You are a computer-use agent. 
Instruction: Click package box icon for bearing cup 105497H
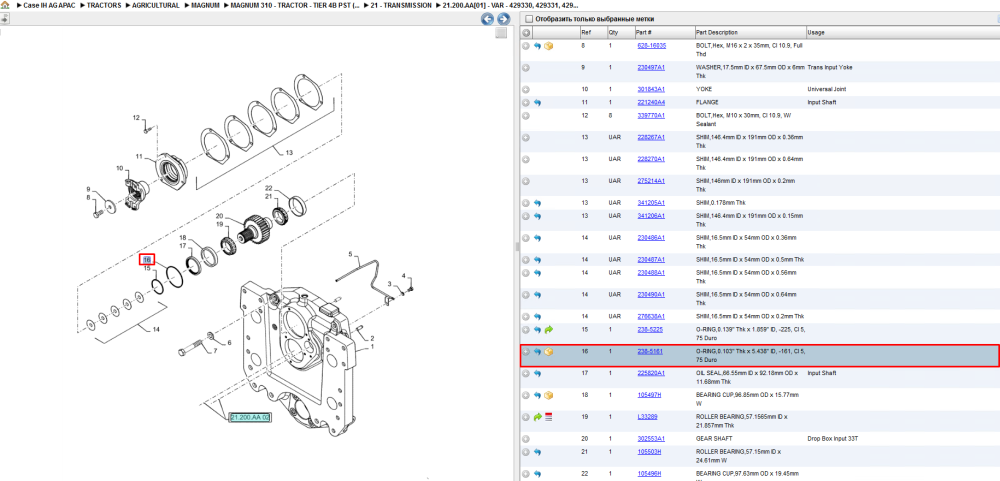click(x=548, y=396)
